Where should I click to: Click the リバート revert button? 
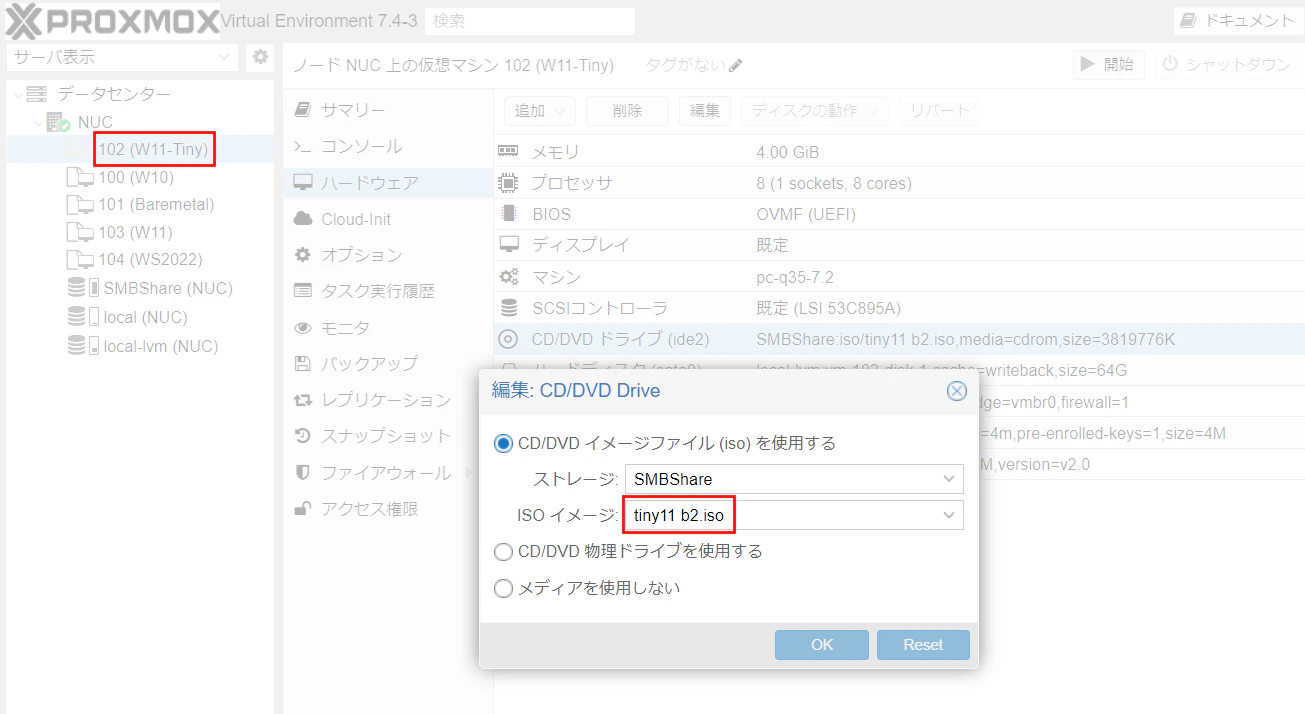939,111
